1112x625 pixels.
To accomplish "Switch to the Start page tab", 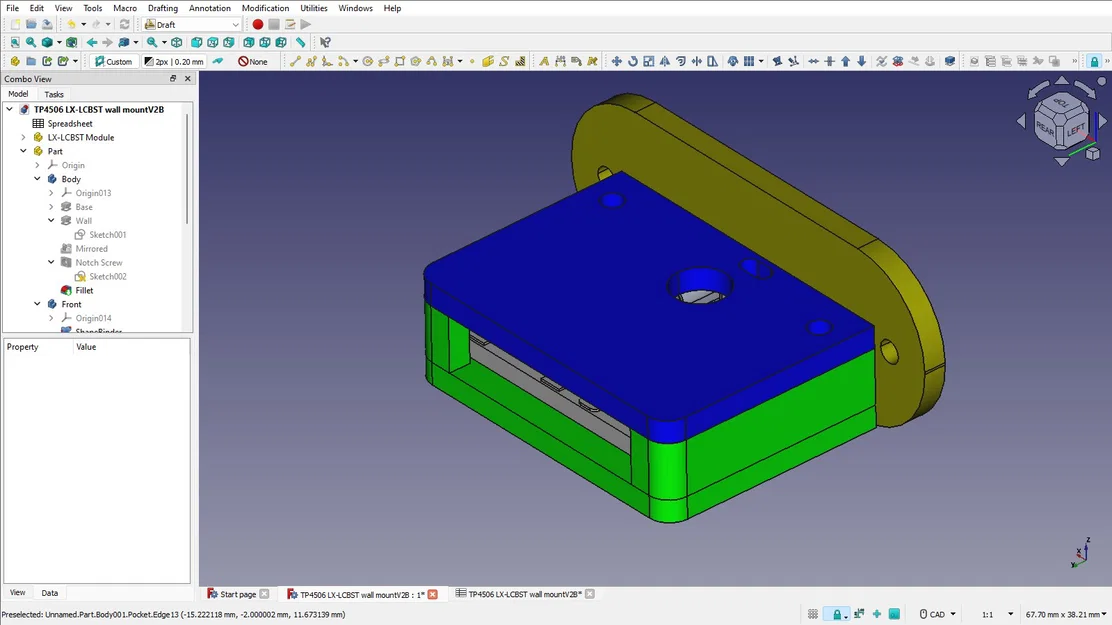I will [x=238, y=594].
